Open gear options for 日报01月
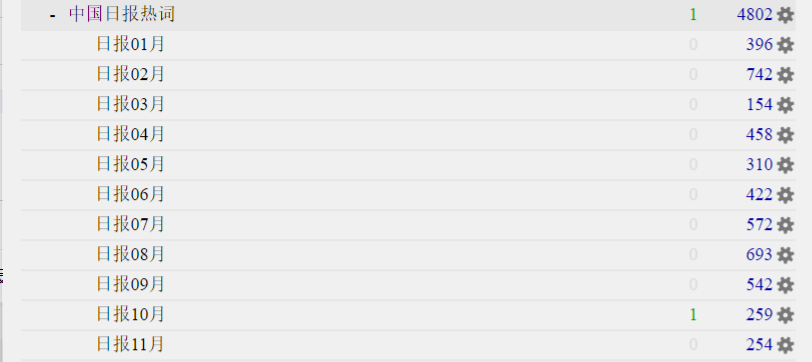 coord(786,45)
